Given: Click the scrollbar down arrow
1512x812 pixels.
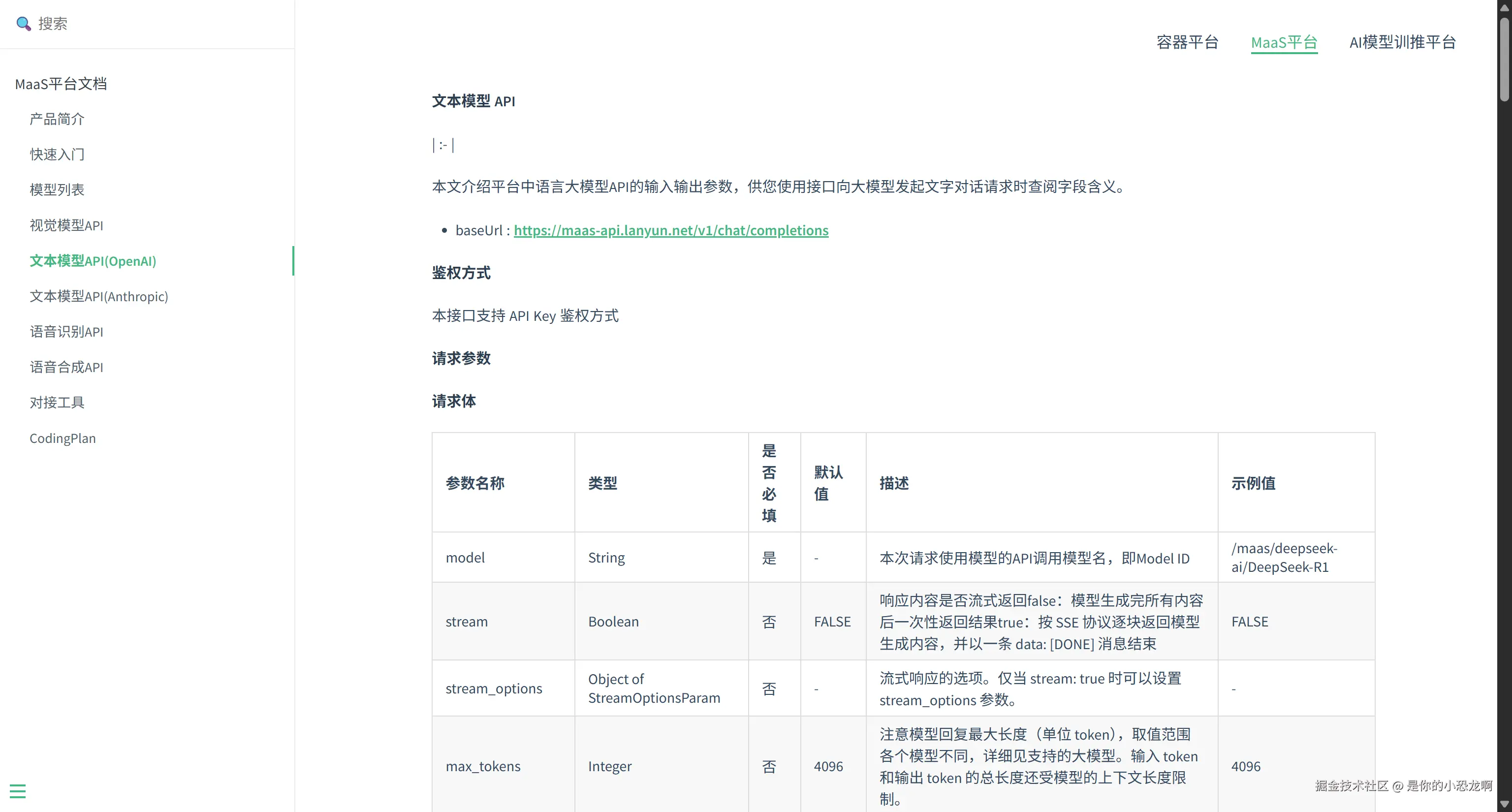Looking at the screenshot, I should (1504, 805).
